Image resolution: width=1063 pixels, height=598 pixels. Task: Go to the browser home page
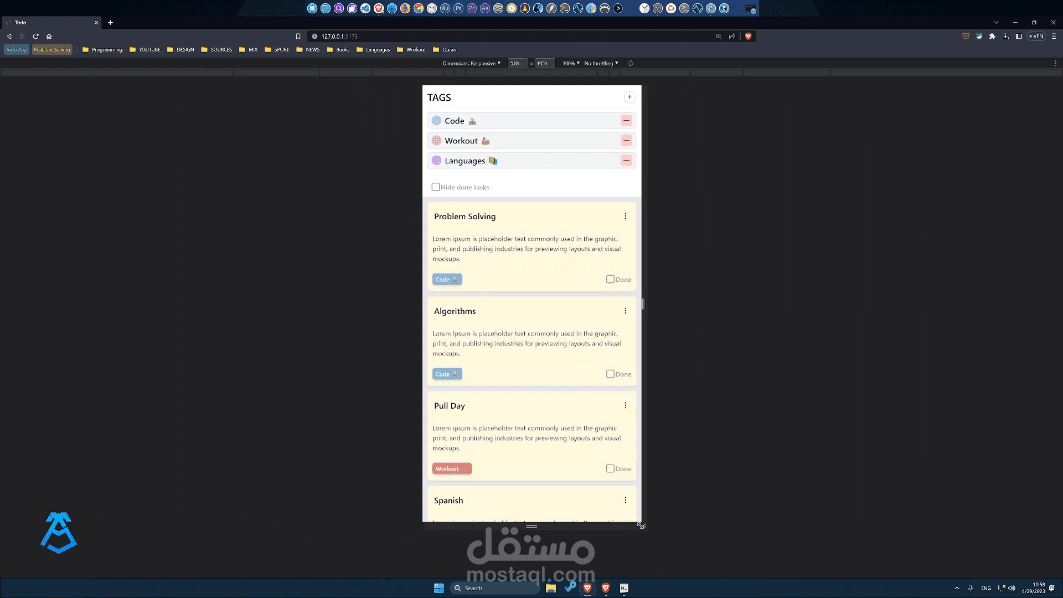[x=49, y=37]
